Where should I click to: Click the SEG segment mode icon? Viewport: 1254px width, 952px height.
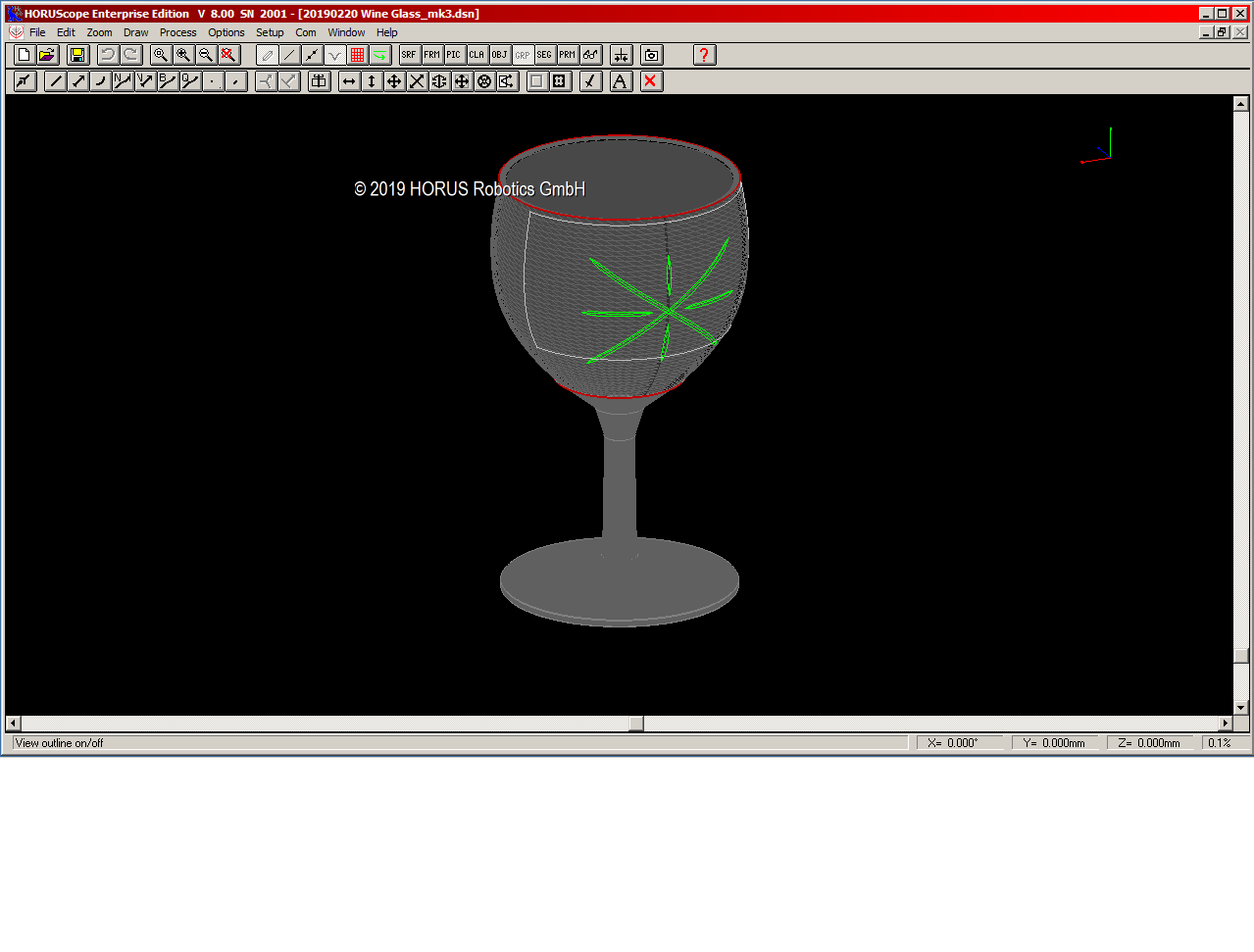[543, 55]
